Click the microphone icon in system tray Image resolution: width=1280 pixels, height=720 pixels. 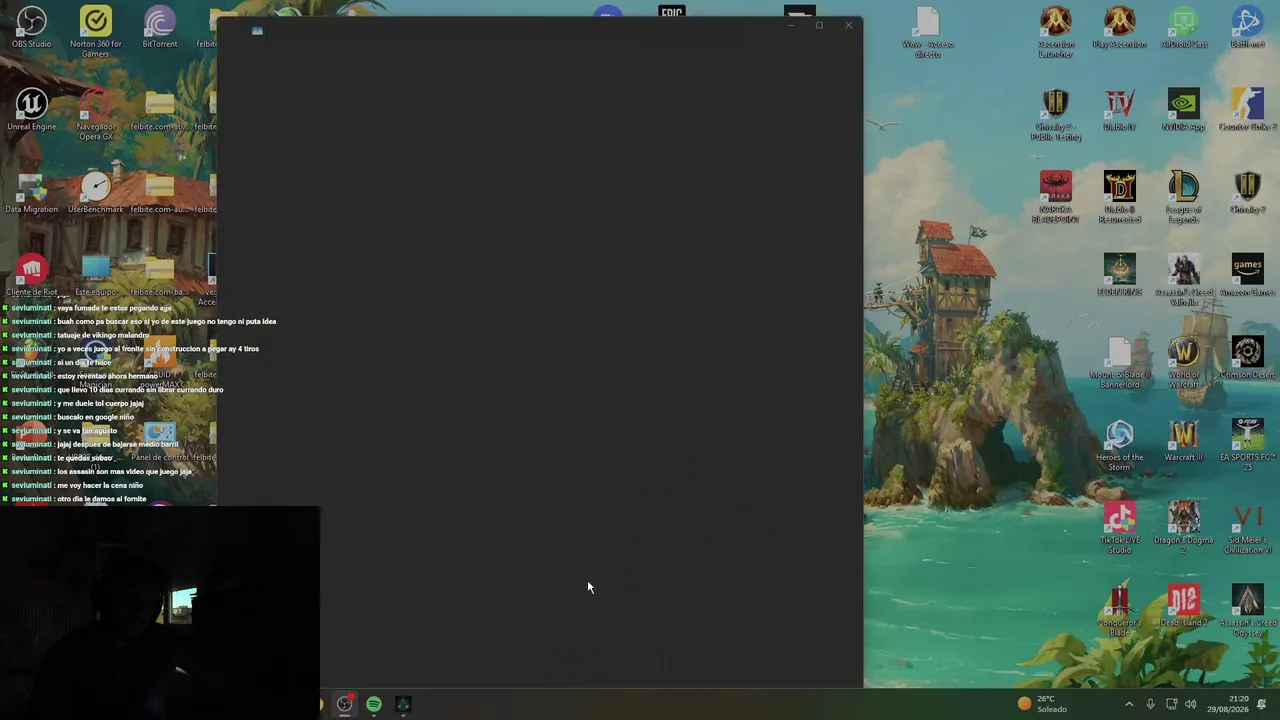pyautogui.click(x=1150, y=704)
